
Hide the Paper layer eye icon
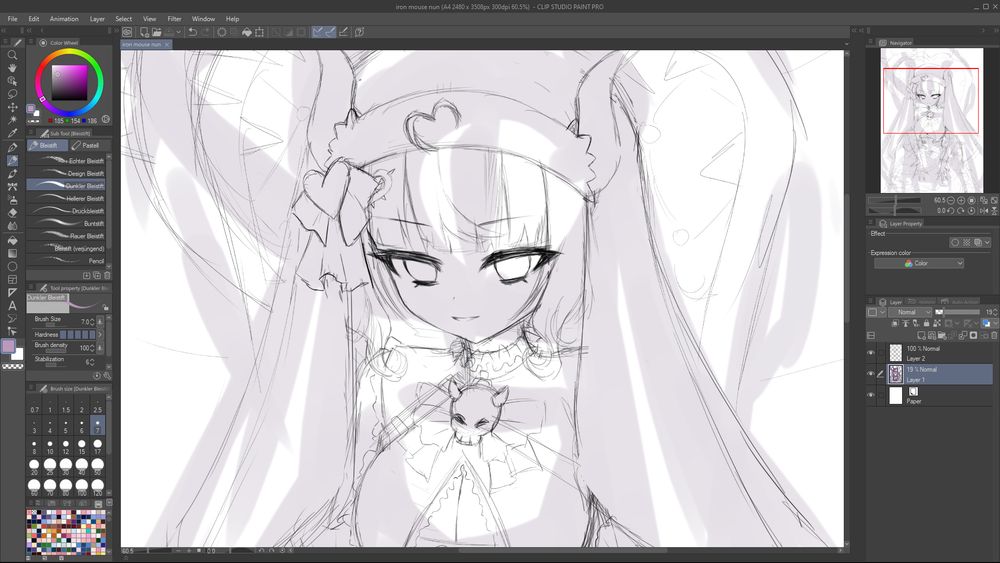pos(871,395)
